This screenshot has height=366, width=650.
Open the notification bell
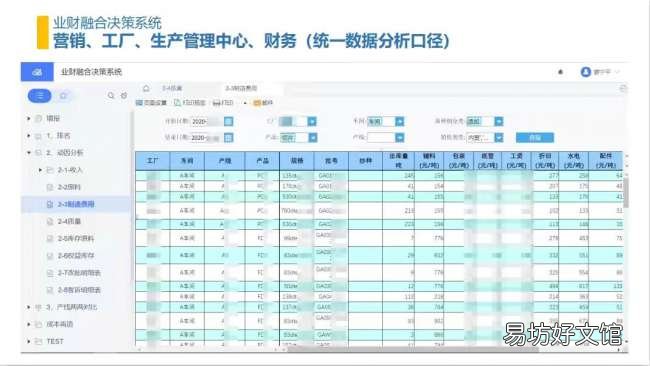point(560,72)
